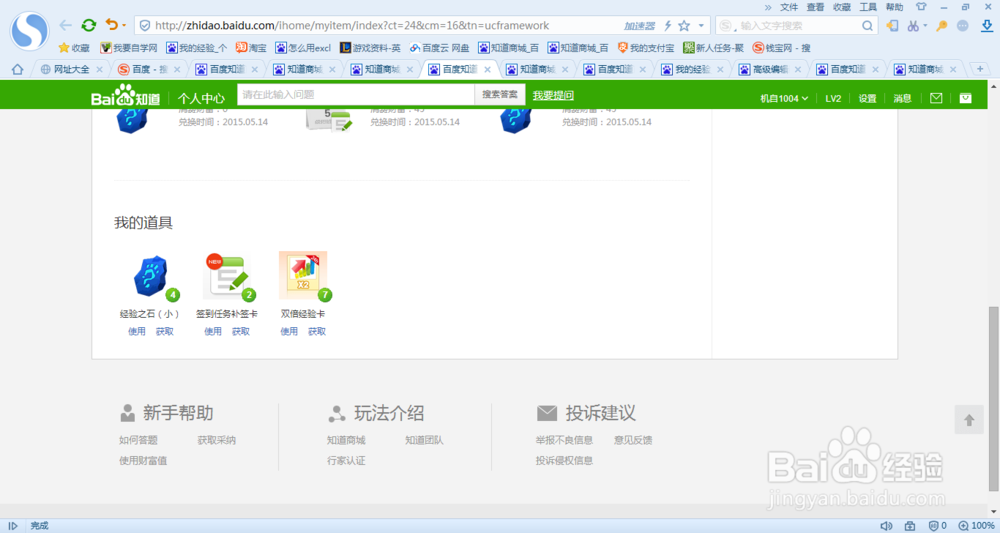1000x533 pixels.
Task: Open 知道商城 footer link
Action: pos(346,440)
